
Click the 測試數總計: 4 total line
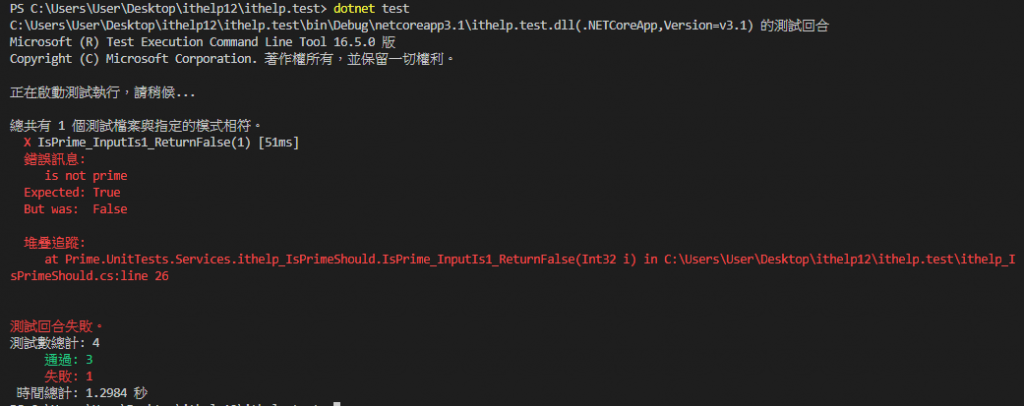[x=55, y=343]
